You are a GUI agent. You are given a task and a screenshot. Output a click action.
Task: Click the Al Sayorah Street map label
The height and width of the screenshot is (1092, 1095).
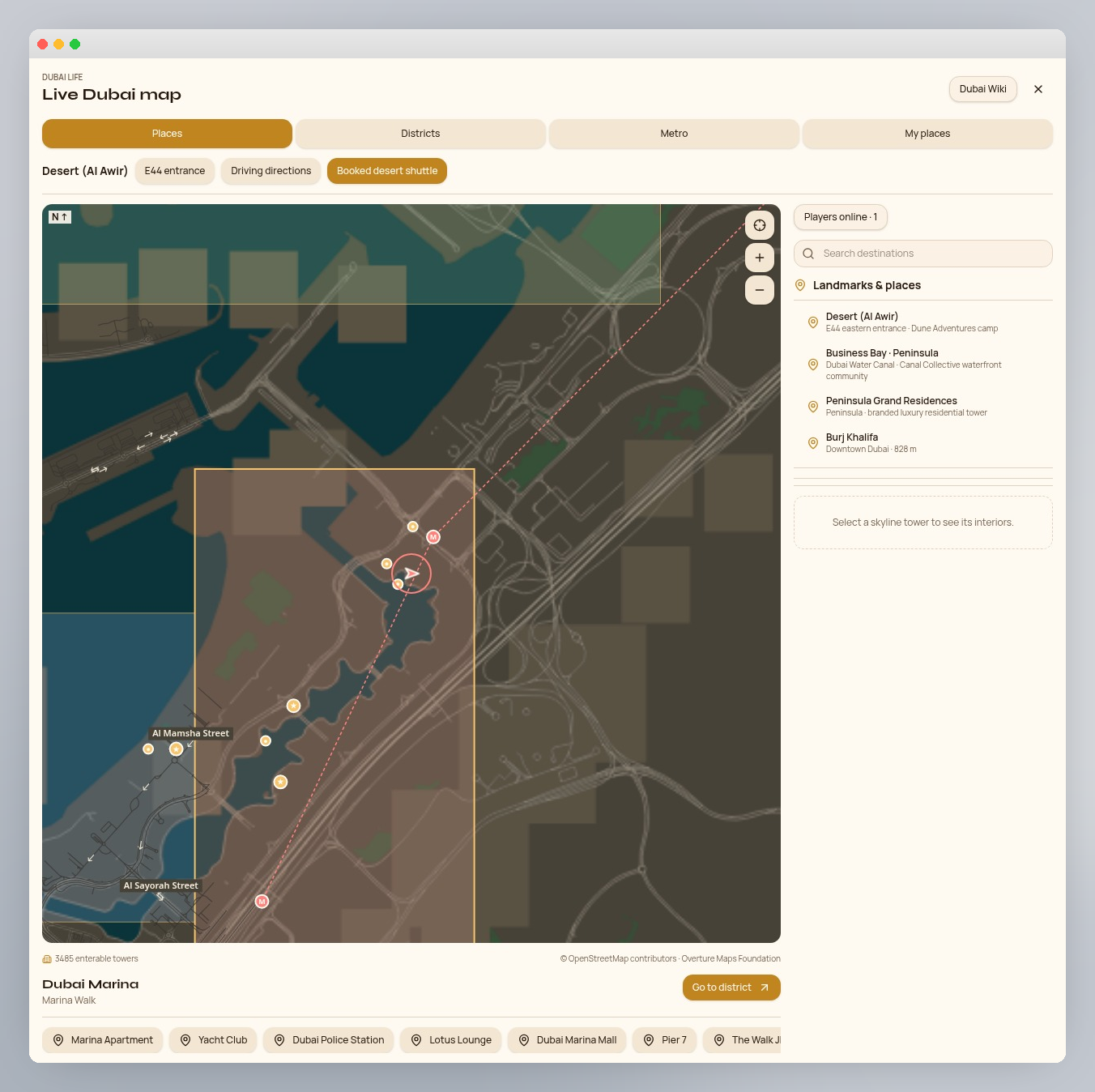[160, 885]
